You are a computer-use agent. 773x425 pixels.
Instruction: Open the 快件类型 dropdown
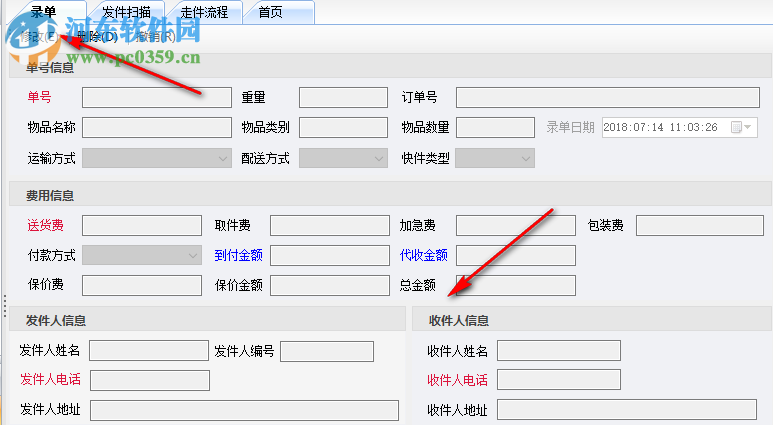(x=495, y=158)
